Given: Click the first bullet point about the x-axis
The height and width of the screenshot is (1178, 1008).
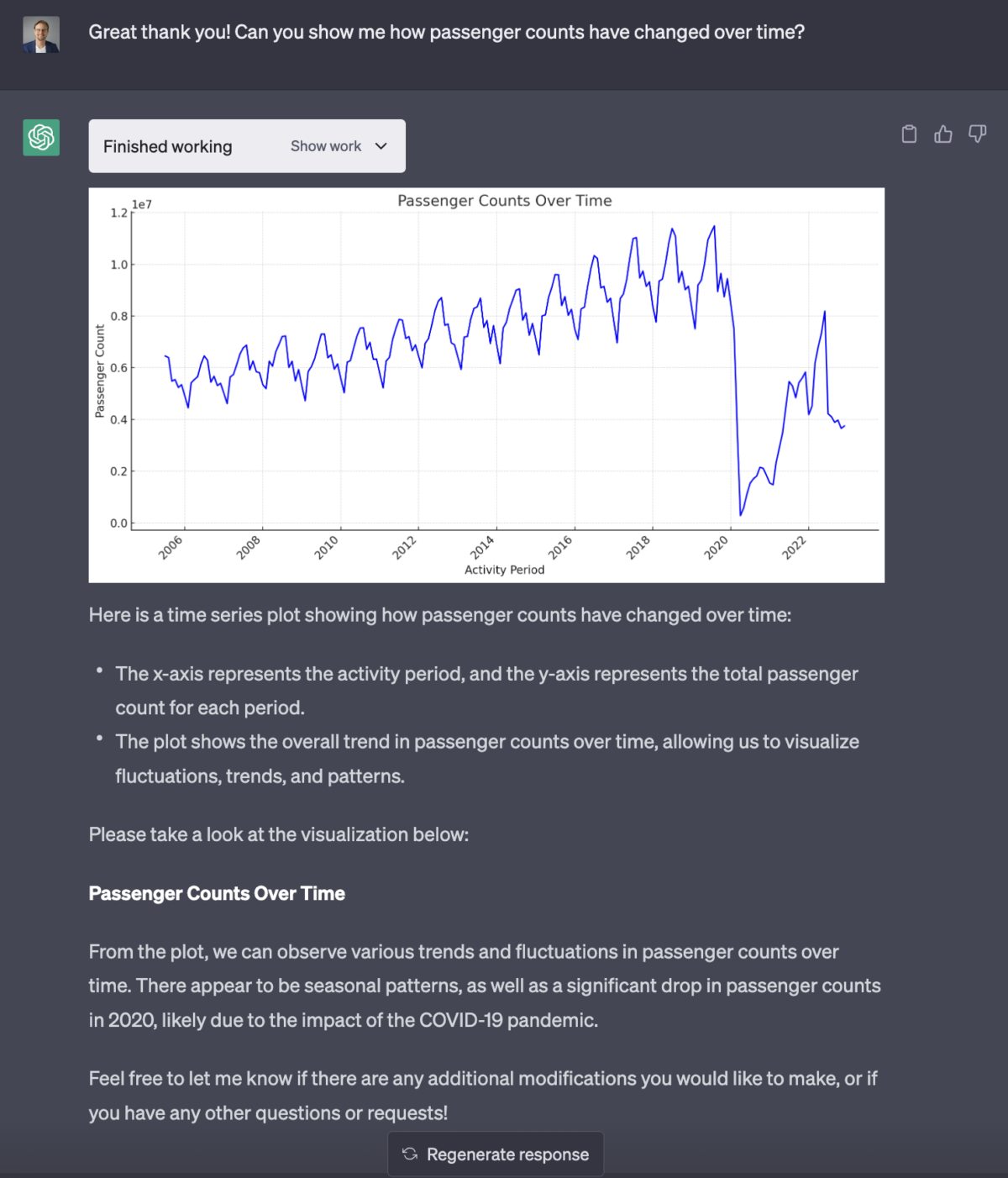Looking at the screenshot, I should [x=487, y=691].
